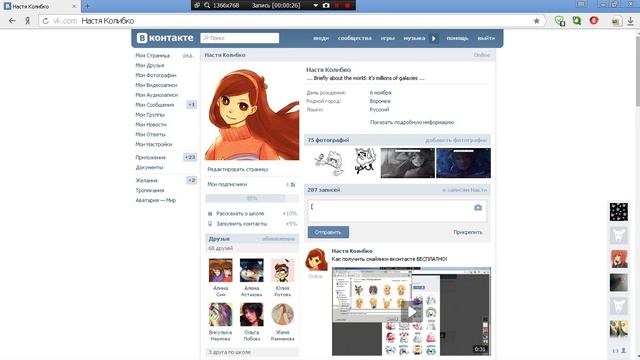The image size is (640, 360).
Task: Click 'ред.' edit link beside Моя Страница
Action: 188,56
